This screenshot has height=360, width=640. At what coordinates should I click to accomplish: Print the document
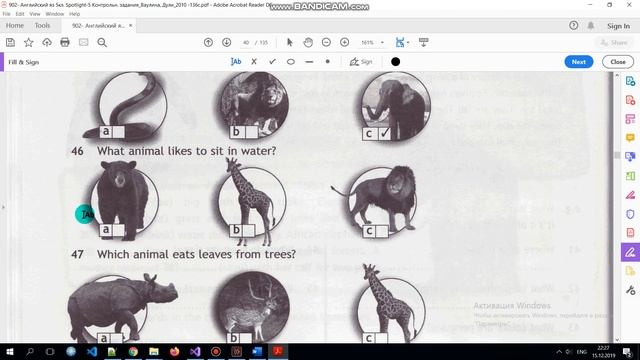coord(65,42)
